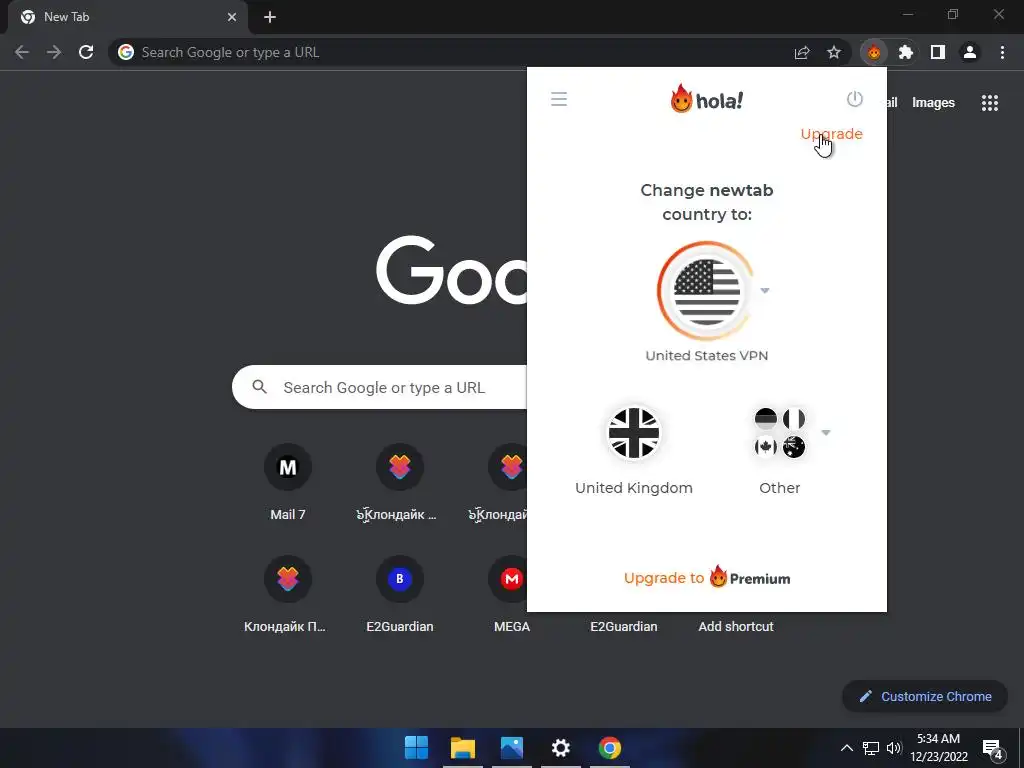
Task: Click the Google search box on page
Action: tap(380, 387)
